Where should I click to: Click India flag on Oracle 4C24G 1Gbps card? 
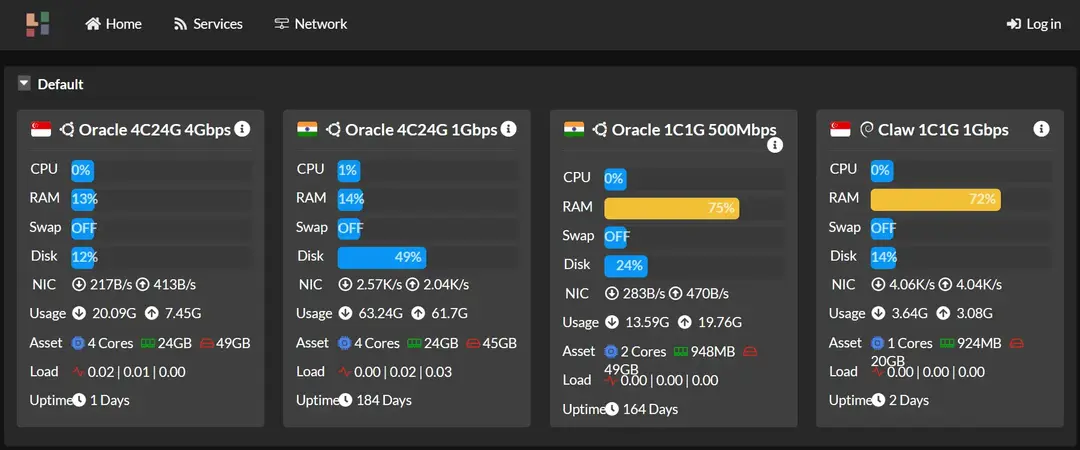click(x=308, y=129)
